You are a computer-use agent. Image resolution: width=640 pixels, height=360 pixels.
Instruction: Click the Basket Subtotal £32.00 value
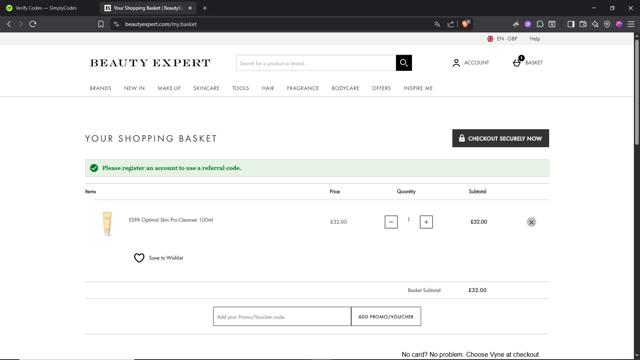point(478,290)
